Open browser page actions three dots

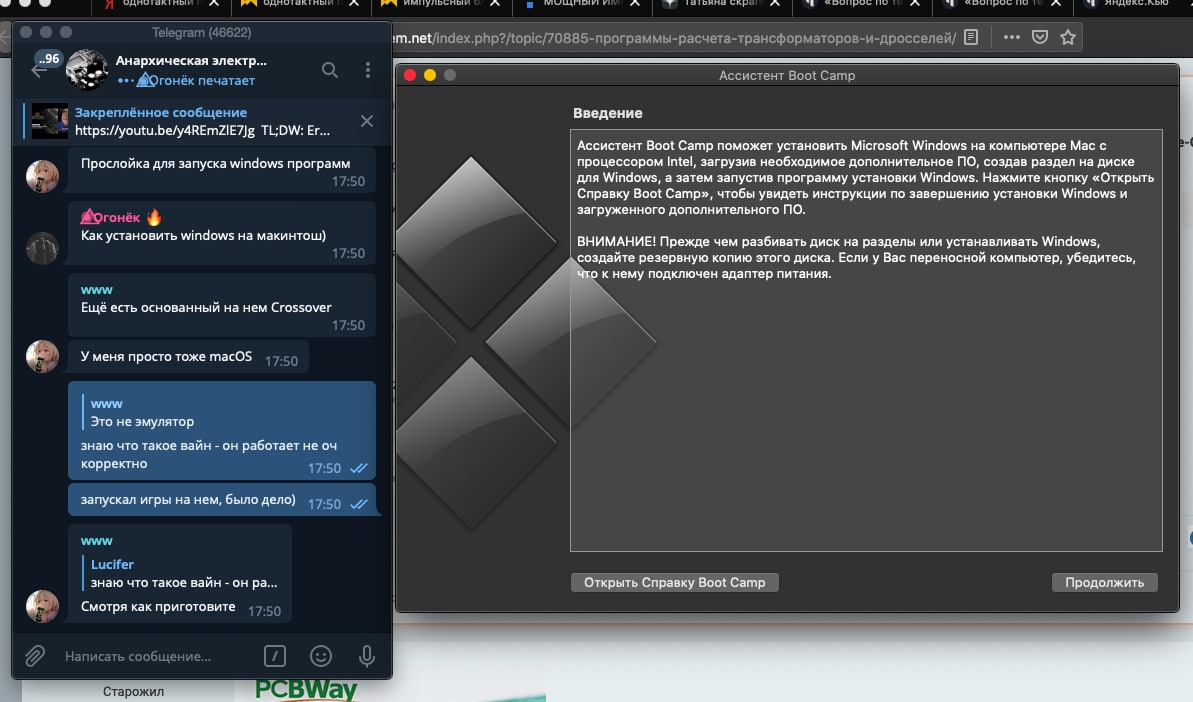[1011, 37]
